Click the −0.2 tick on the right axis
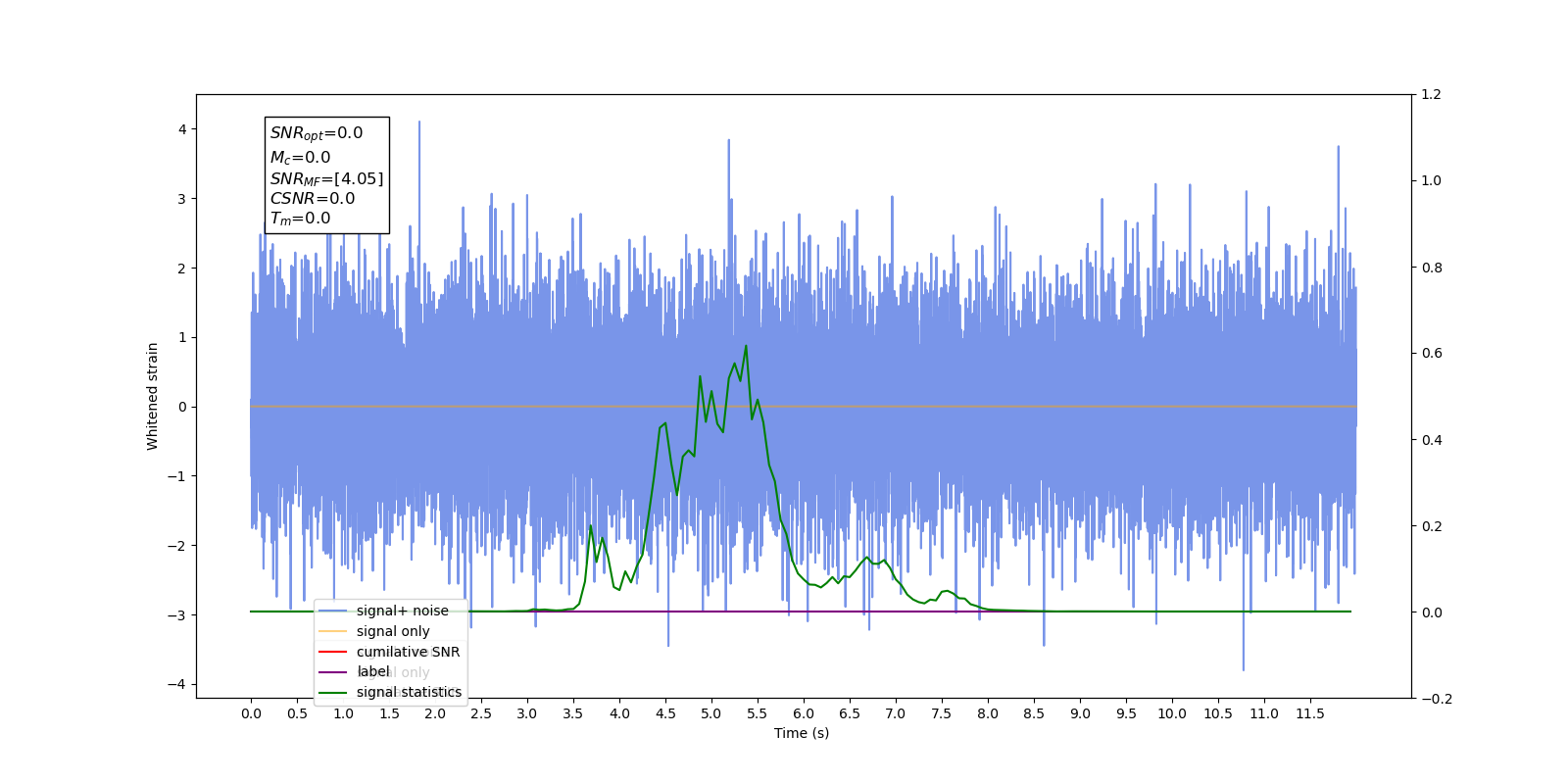Screen dimensions: 1568x784 (x=1436, y=699)
